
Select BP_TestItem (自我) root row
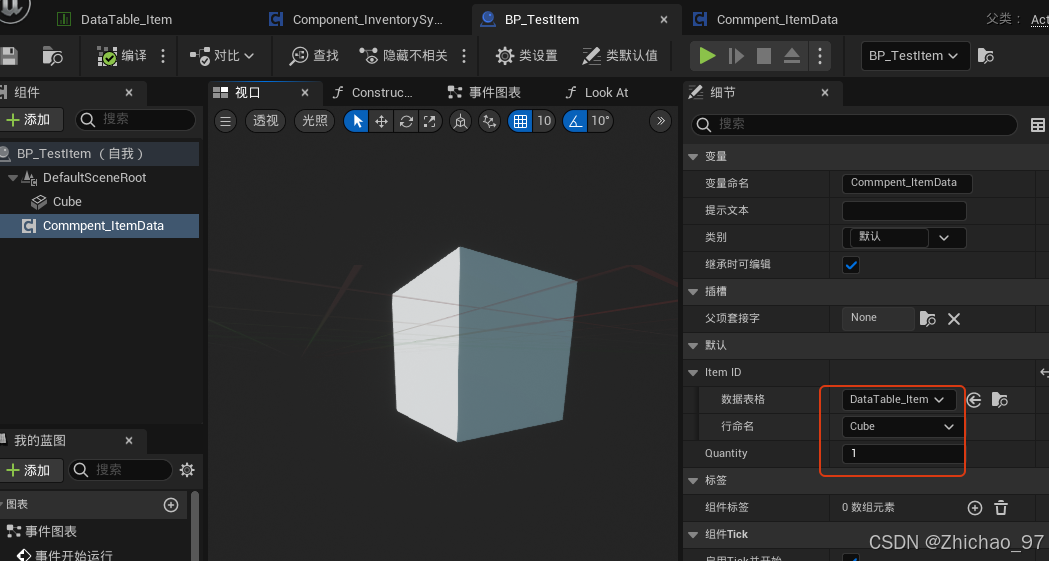point(100,154)
